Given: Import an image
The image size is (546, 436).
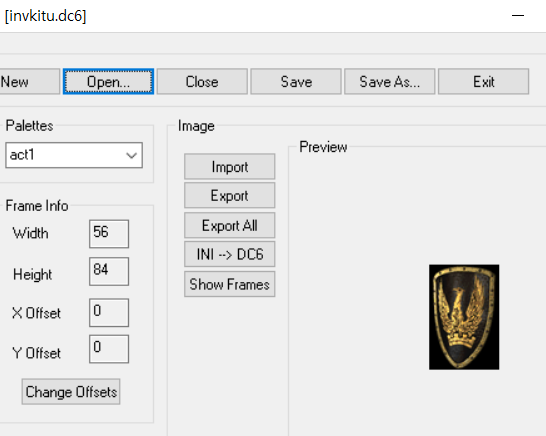Looking at the screenshot, I should pos(229,166).
